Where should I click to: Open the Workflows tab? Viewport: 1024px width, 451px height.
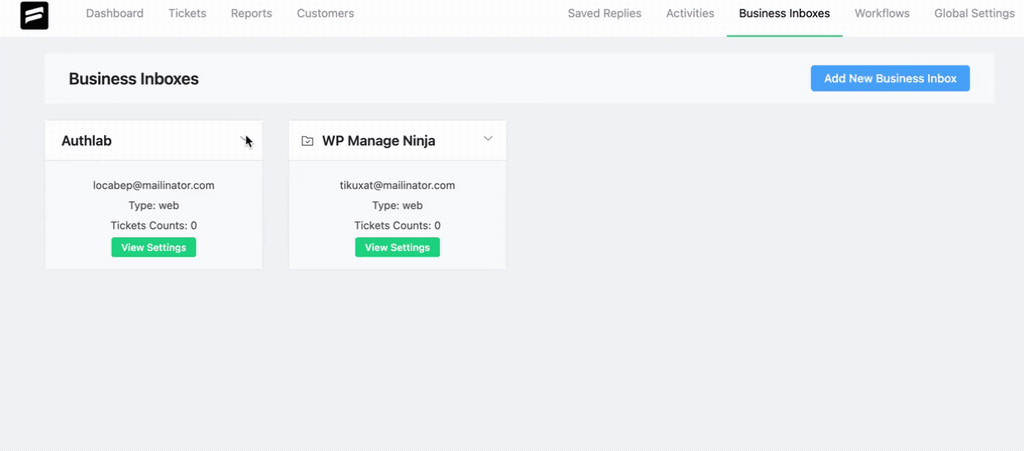[x=882, y=13]
